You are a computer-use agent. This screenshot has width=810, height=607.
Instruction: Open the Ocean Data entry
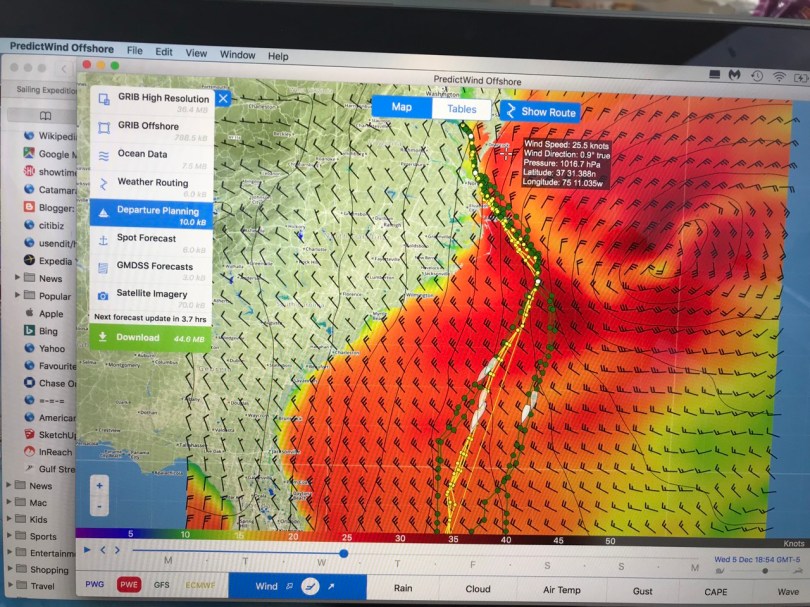coord(142,155)
